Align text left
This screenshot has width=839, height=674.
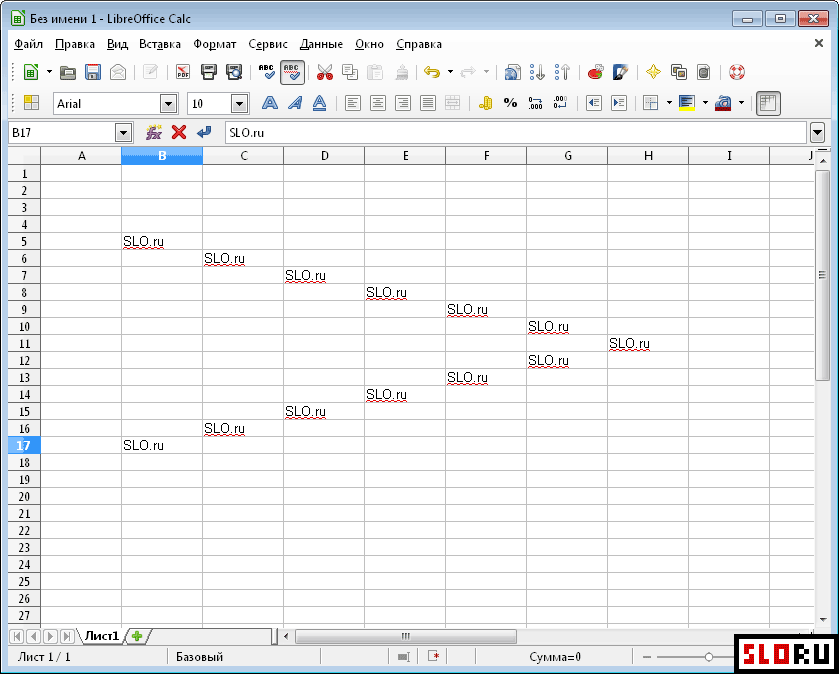[353, 103]
